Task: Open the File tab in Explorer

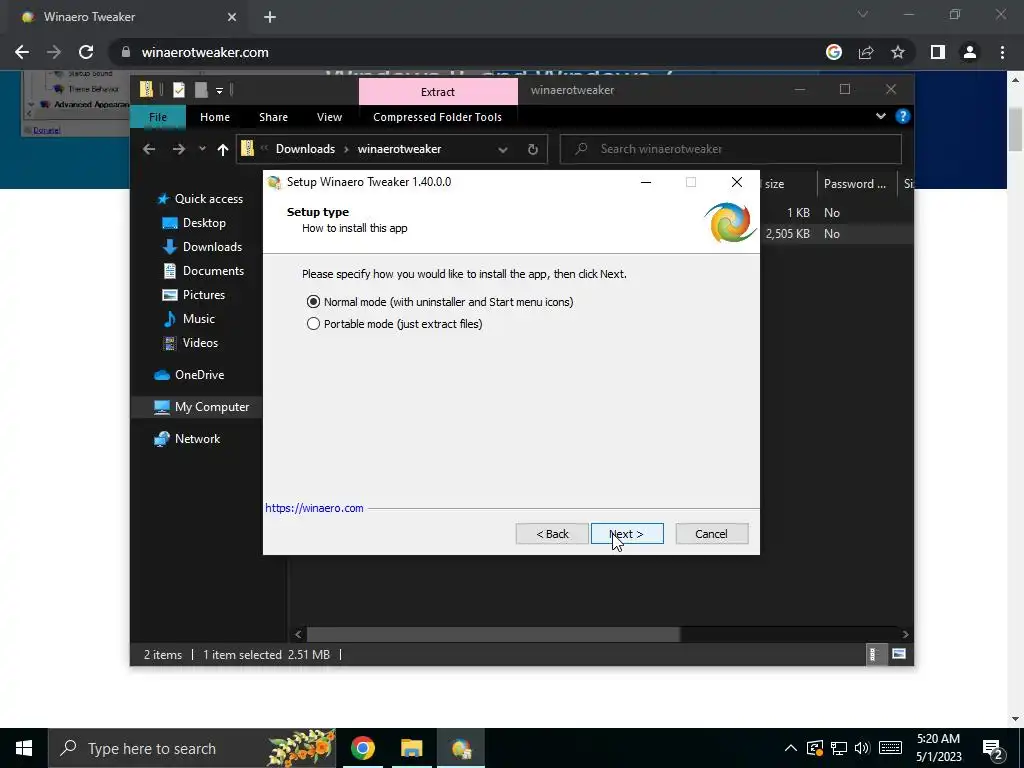Action: 158,117
